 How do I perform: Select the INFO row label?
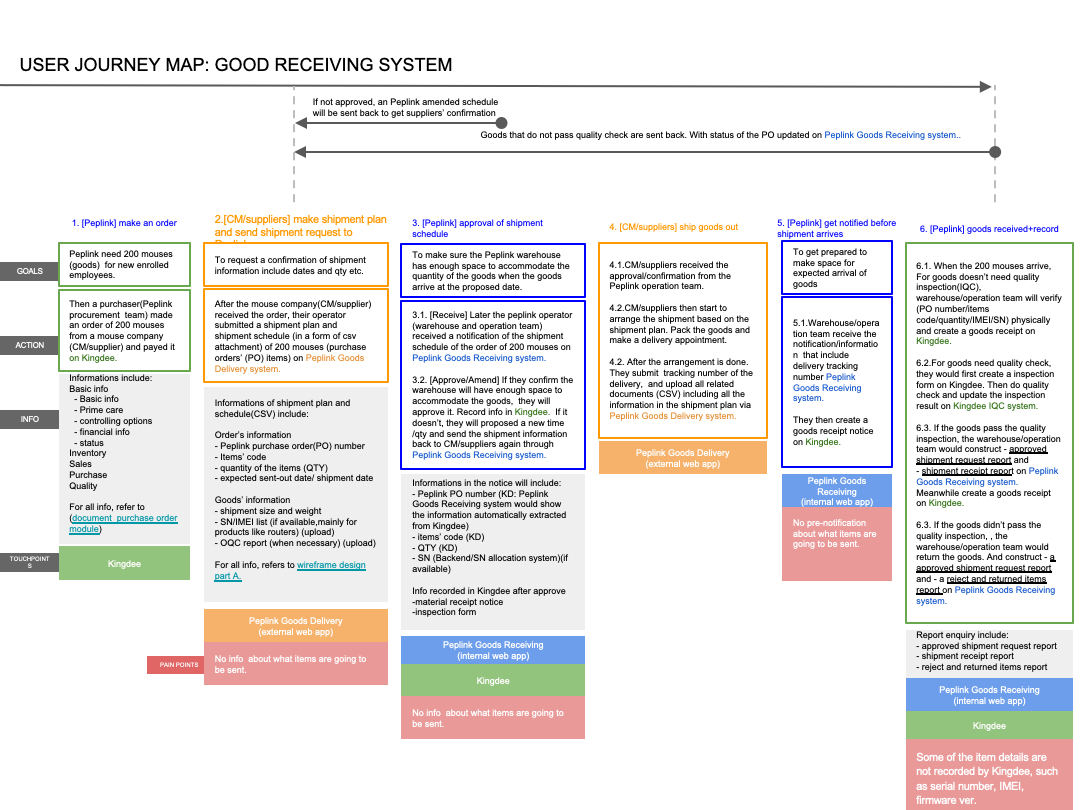tap(29, 419)
